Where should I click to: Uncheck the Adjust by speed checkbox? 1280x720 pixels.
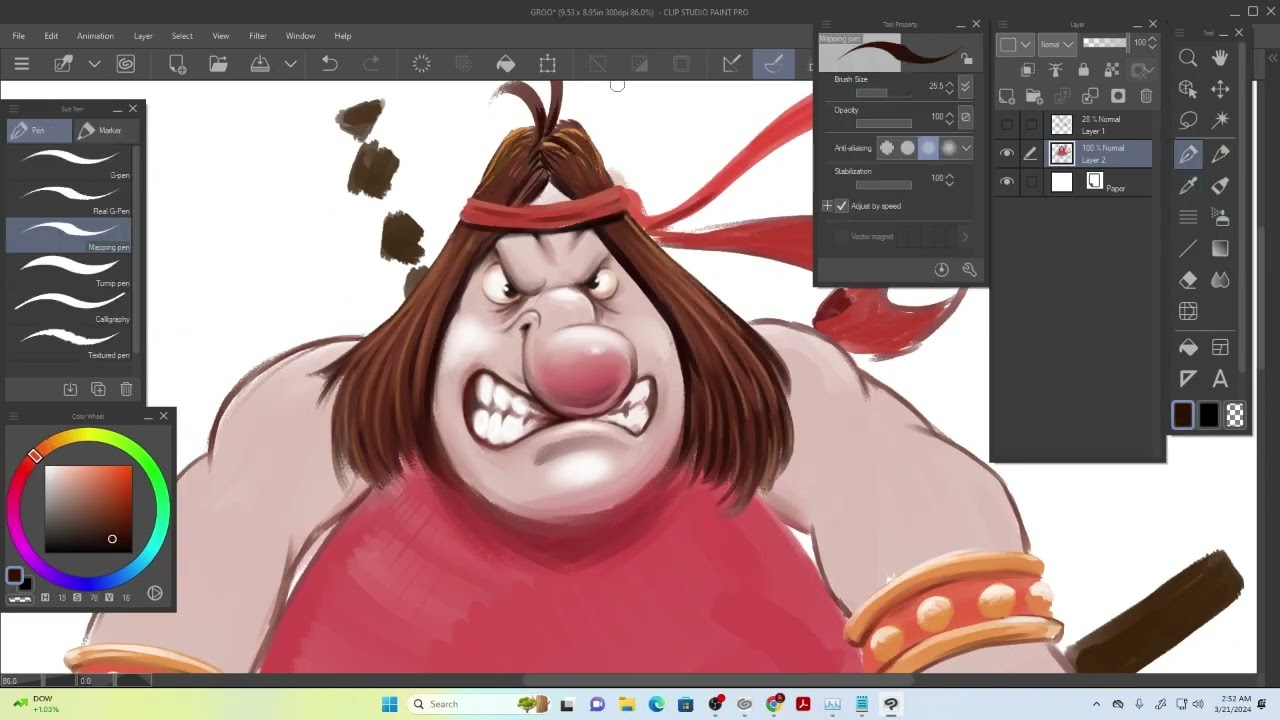pos(842,206)
